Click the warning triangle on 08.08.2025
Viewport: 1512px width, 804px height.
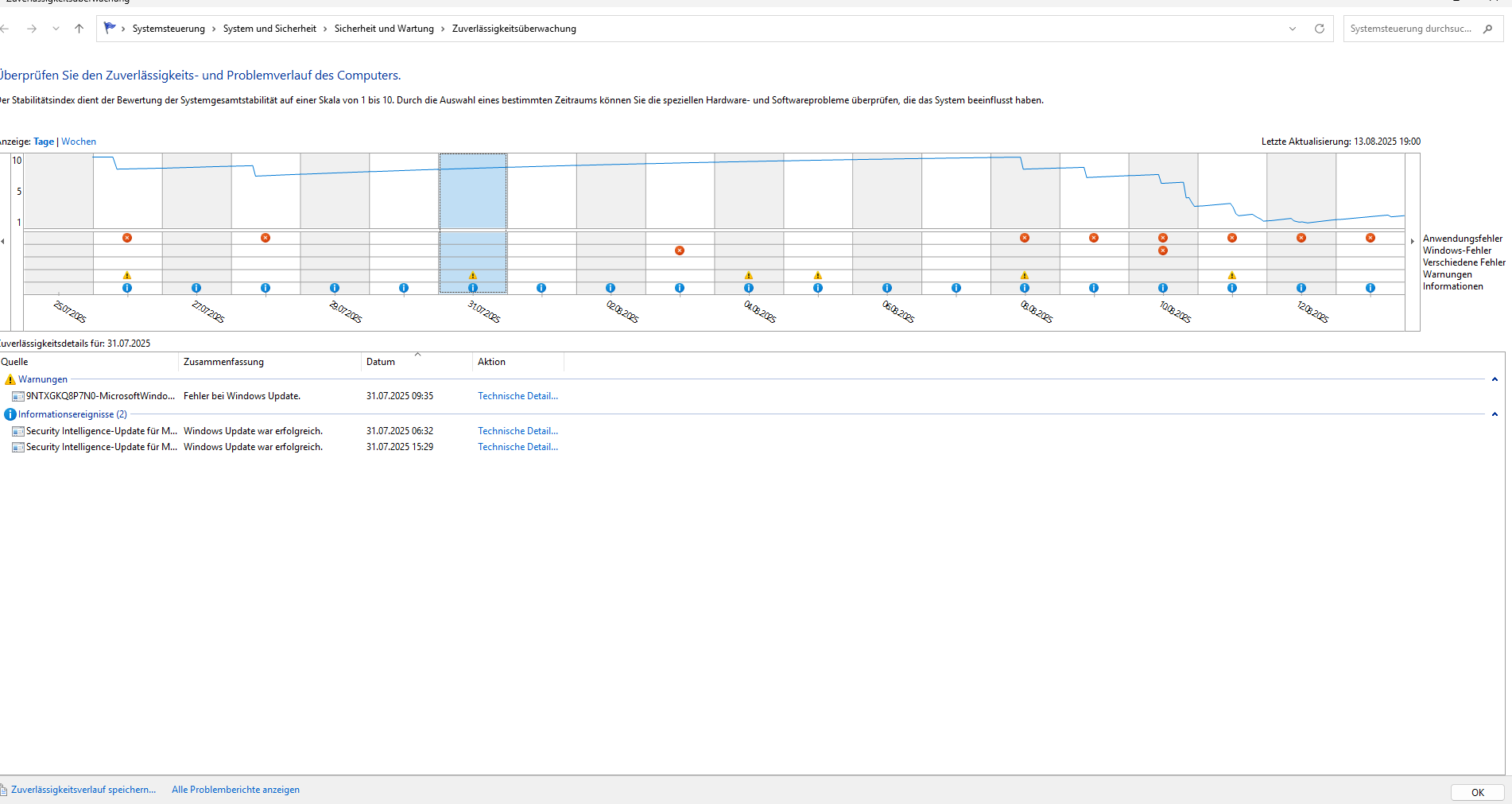coord(1025,275)
